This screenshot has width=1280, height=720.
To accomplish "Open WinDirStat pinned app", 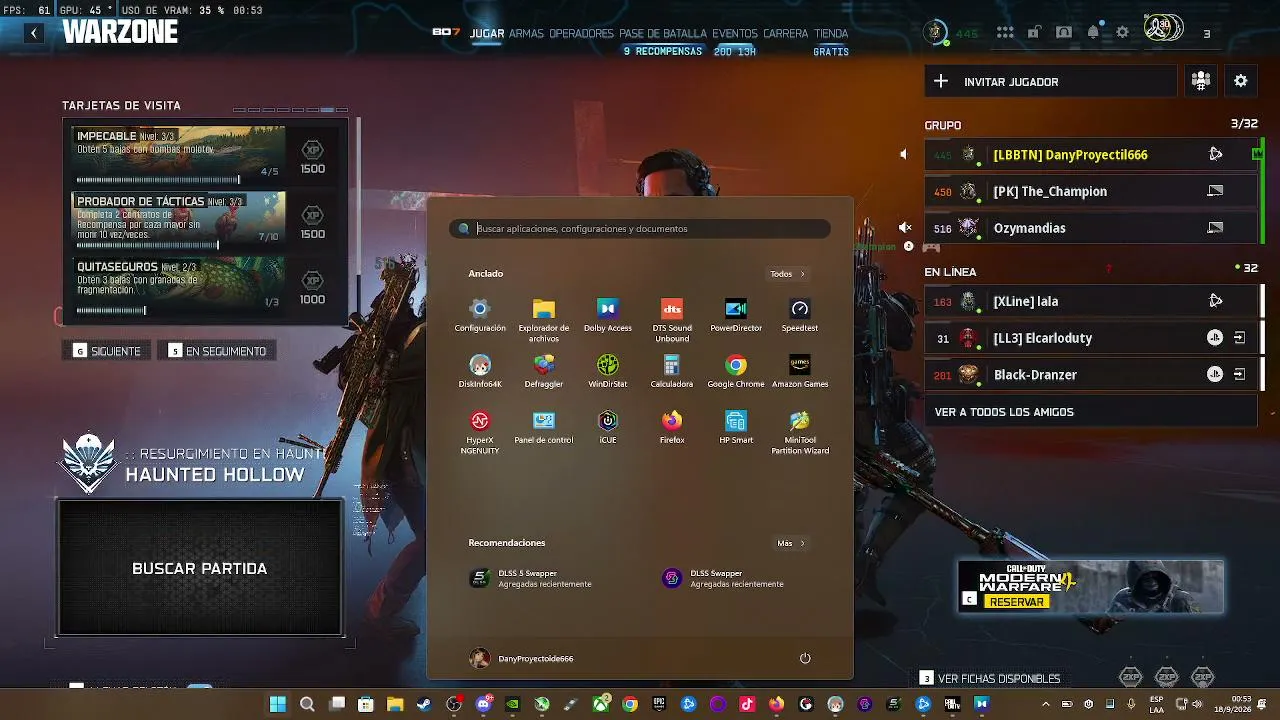I will (x=607, y=371).
